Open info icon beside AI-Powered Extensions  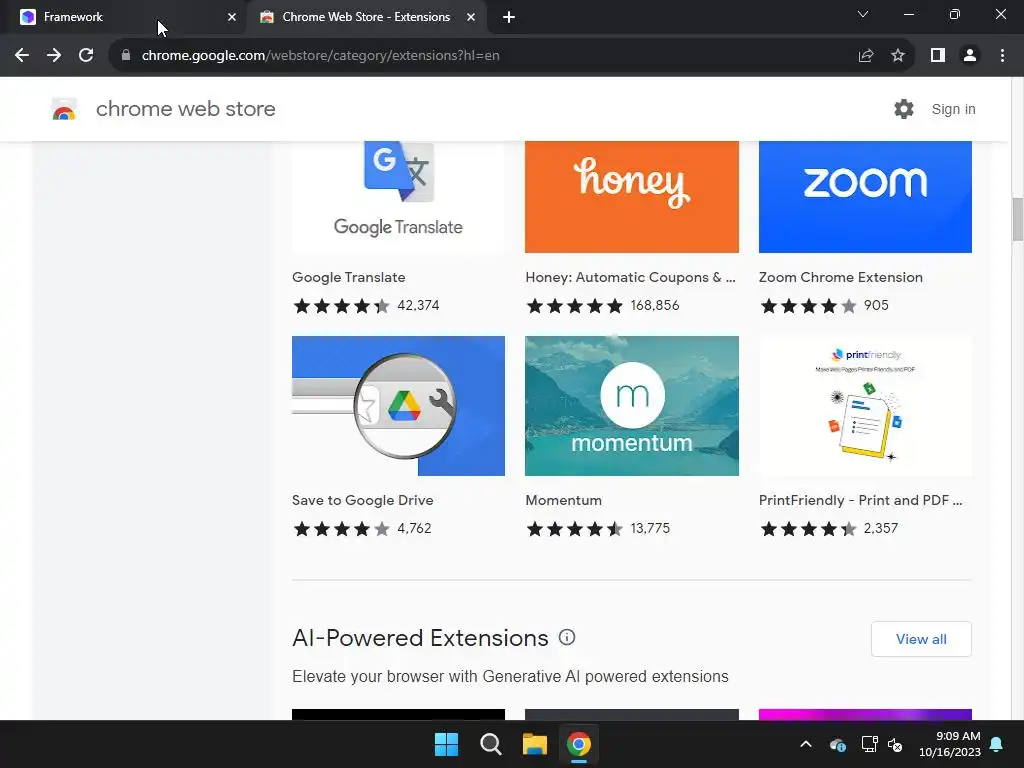click(567, 637)
